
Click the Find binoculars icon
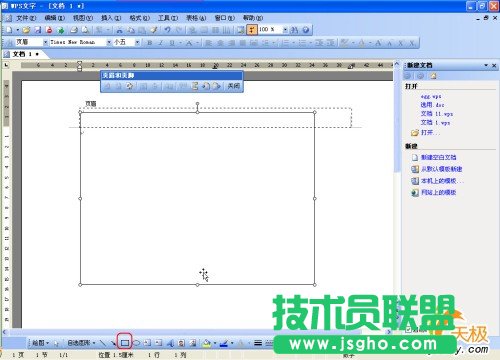[294, 30]
